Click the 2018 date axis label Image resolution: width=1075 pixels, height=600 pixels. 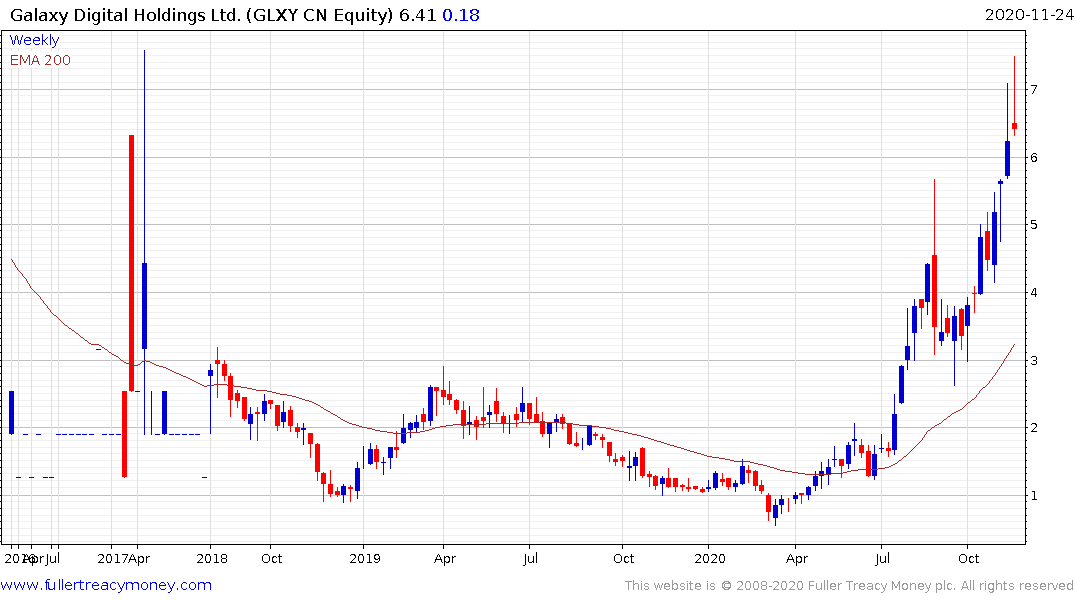212,558
